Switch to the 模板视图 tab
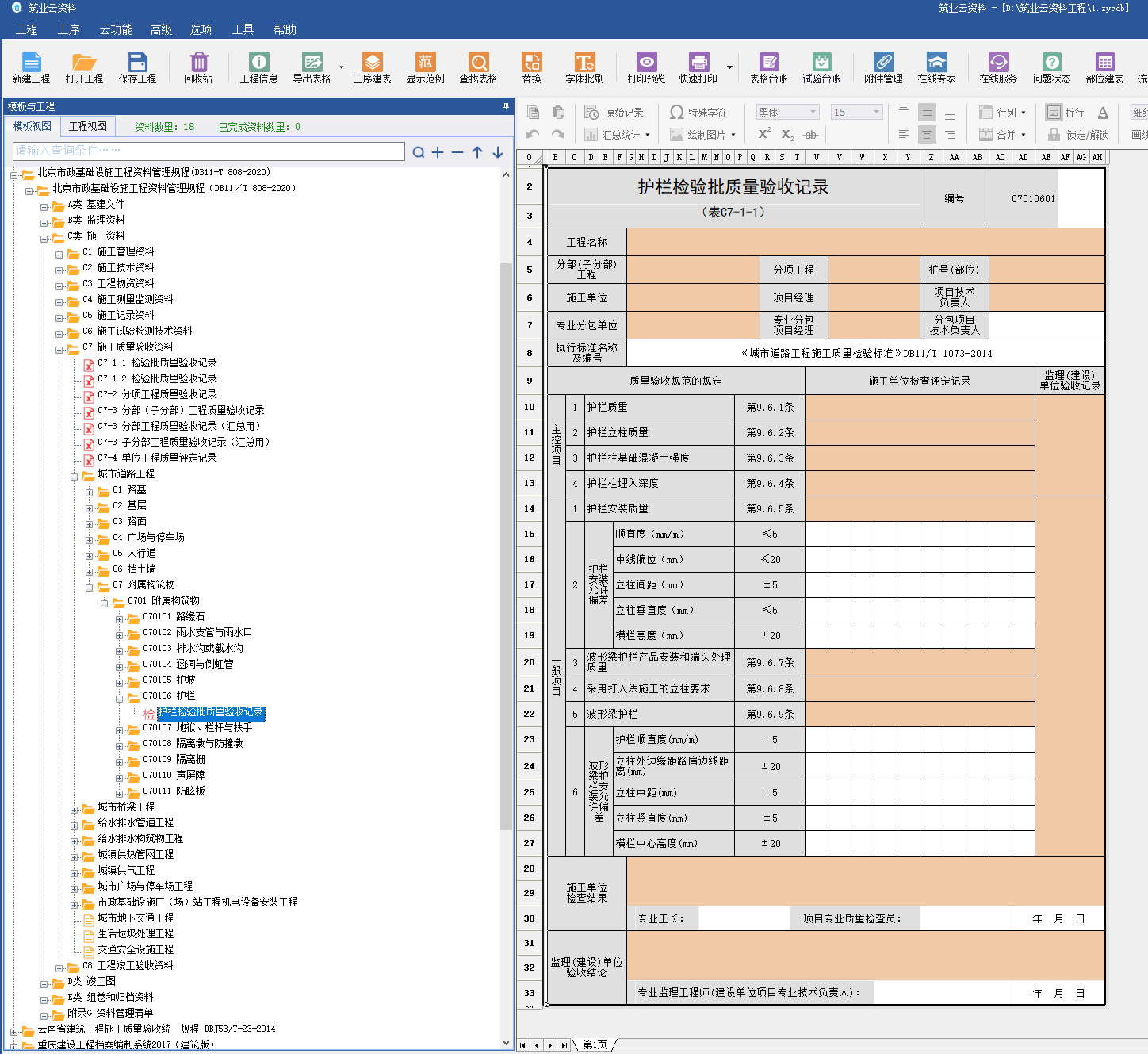 pos(33,126)
